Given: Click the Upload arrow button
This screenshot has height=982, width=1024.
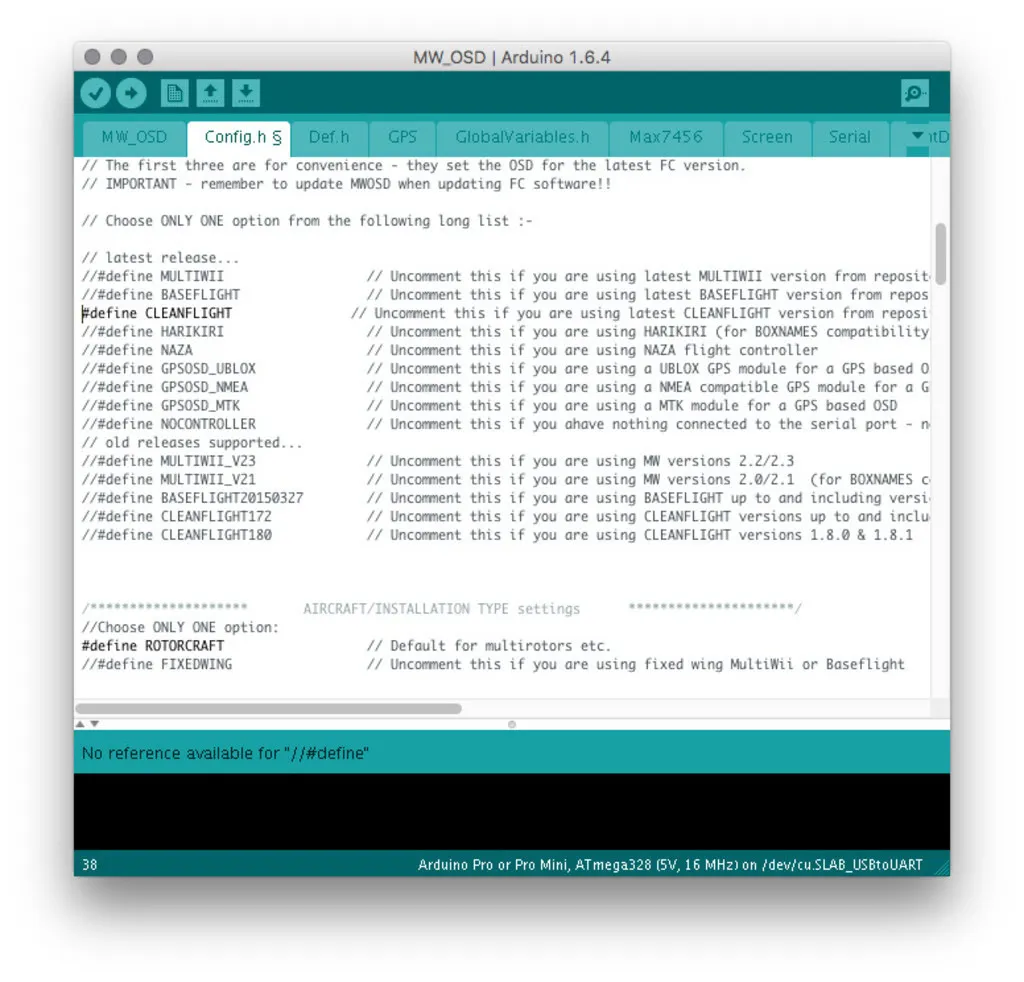Looking at the screenshot, I should [131, 94].
